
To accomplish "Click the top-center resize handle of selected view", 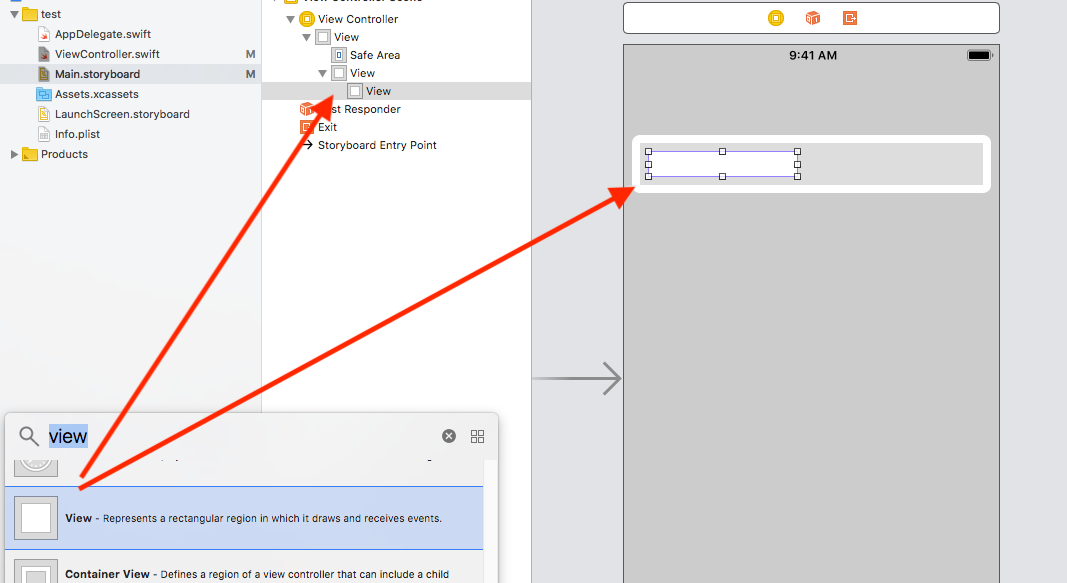I will 723,152.
